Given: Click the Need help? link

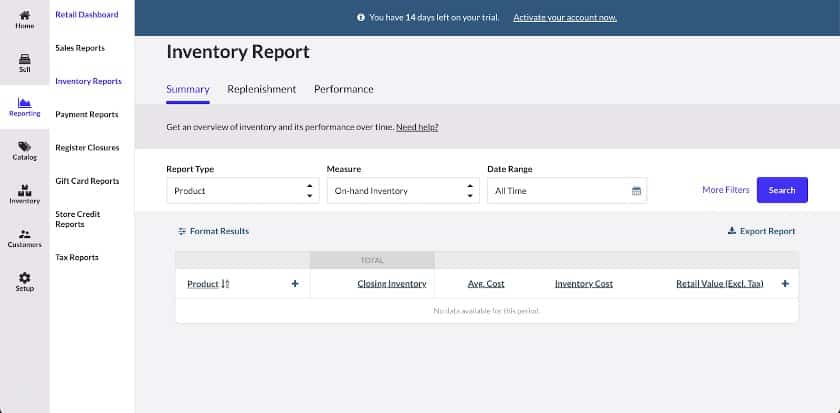Looking at the screenshot, I should (417, 127).
